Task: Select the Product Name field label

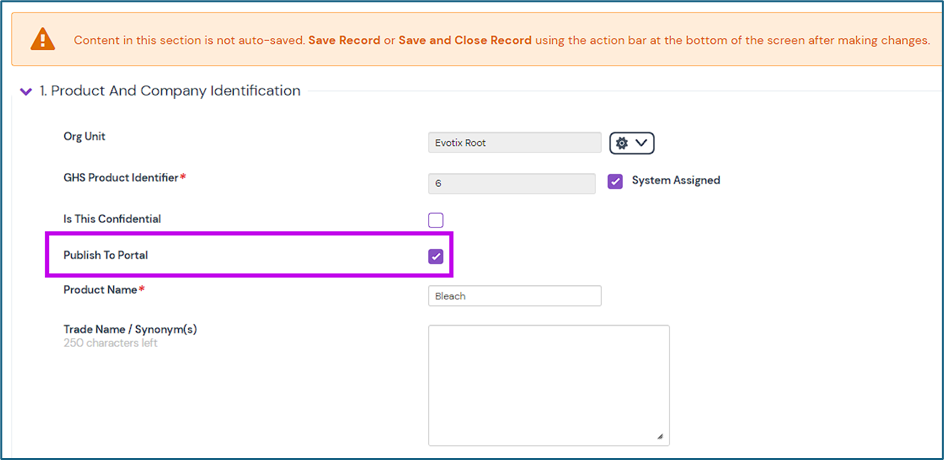Action: (x=100, y=290)
